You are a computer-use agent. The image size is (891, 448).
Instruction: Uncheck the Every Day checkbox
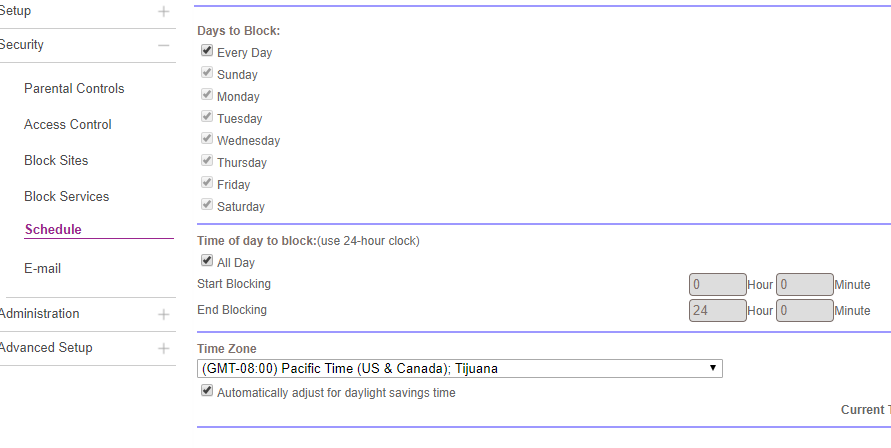click(207, 51)
